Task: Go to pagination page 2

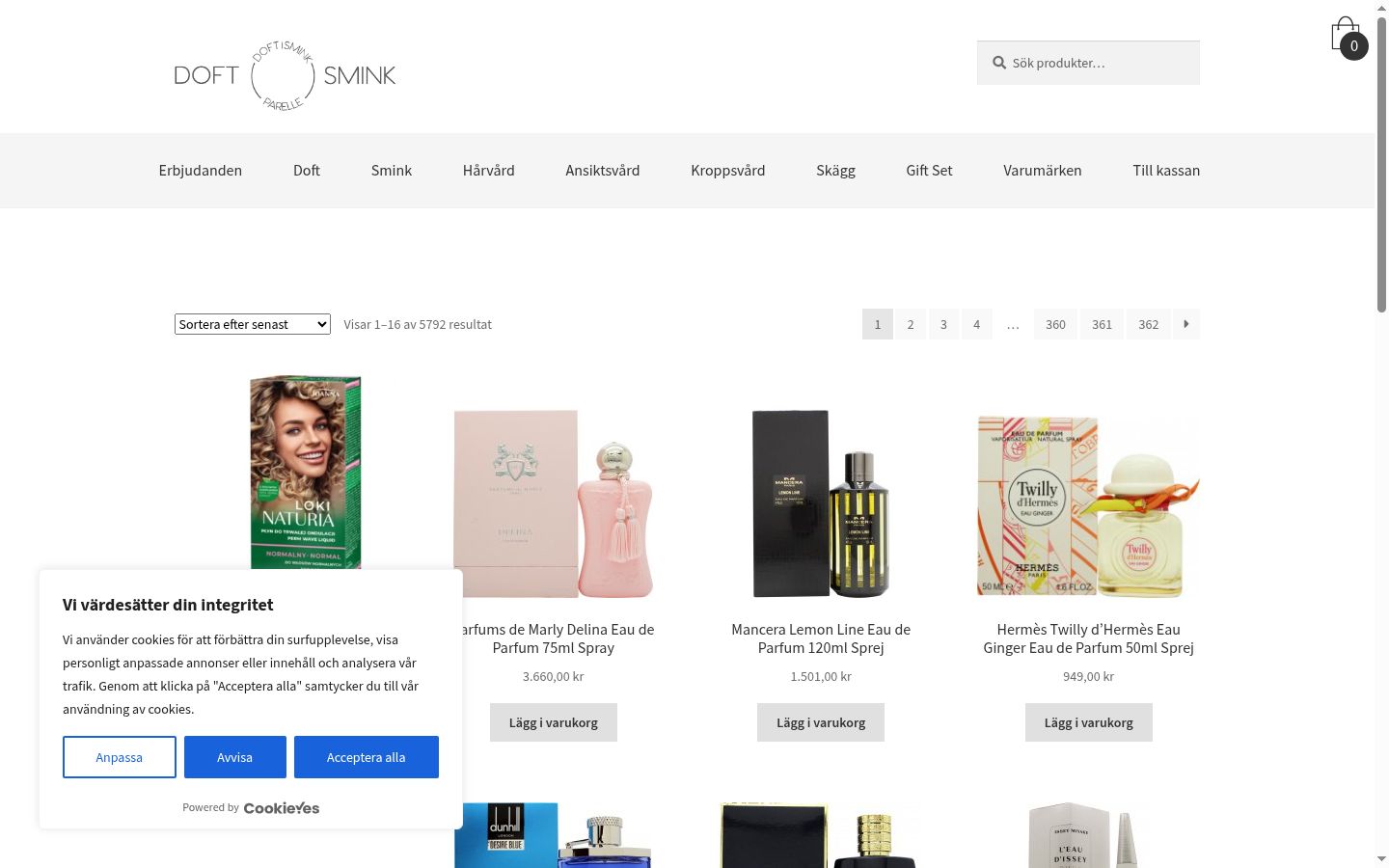Action: point(911,324)
